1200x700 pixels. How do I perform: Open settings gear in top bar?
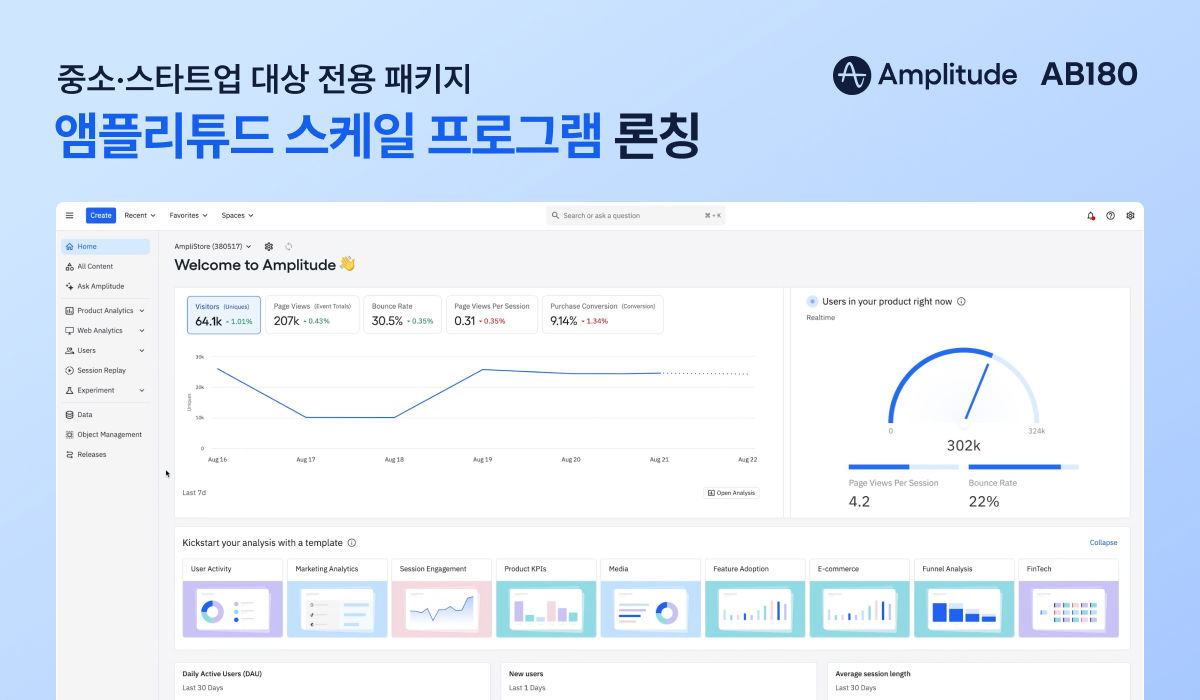(1130, 215)
